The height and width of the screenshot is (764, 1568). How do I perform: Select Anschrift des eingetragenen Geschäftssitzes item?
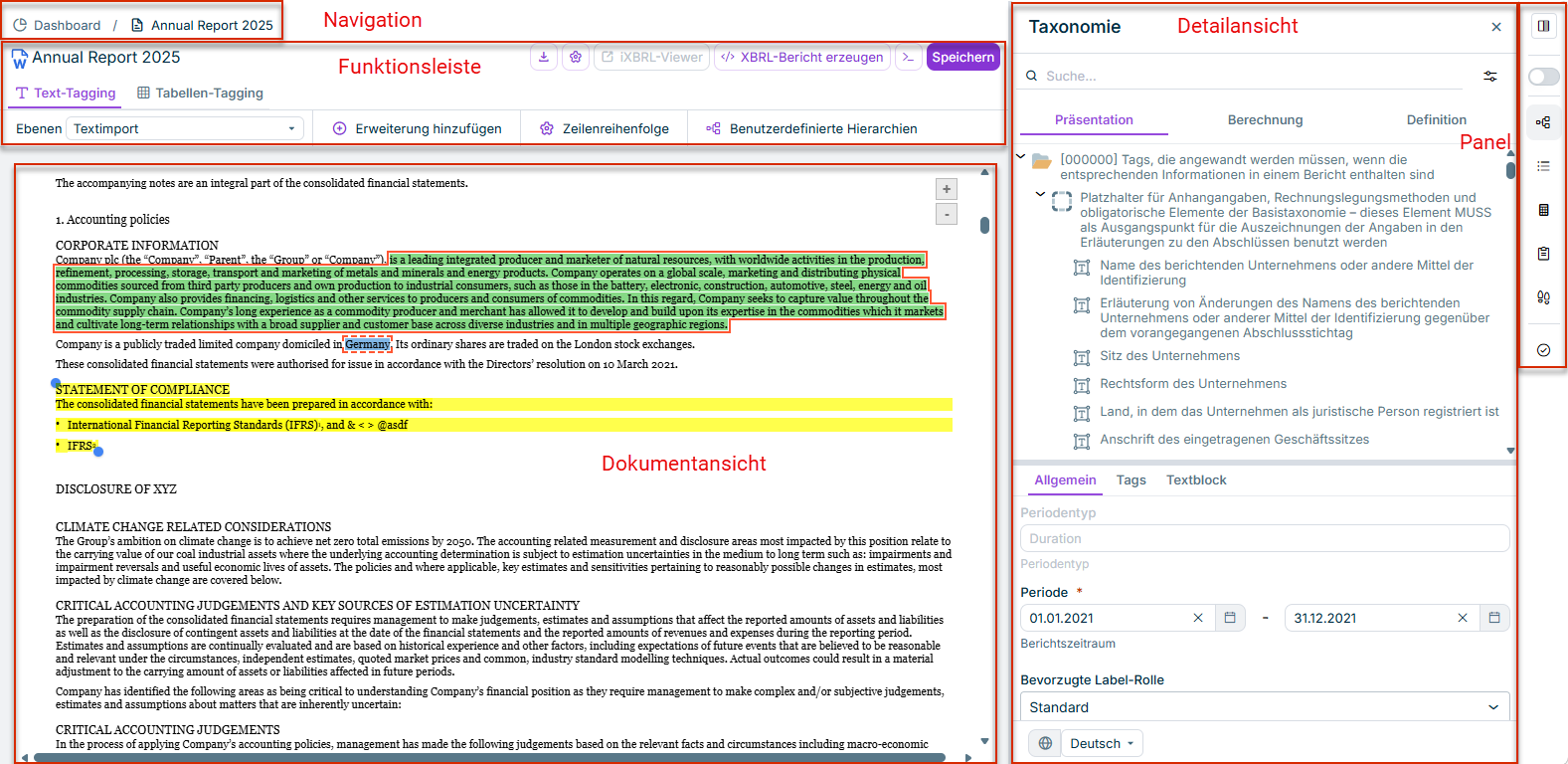click(1234, 440)
